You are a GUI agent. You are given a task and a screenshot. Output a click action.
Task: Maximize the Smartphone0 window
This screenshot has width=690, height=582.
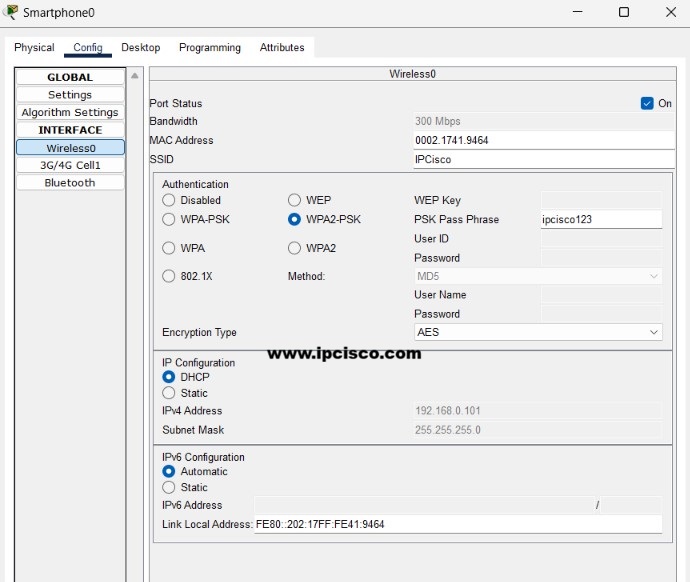click(x=624, y=12)
